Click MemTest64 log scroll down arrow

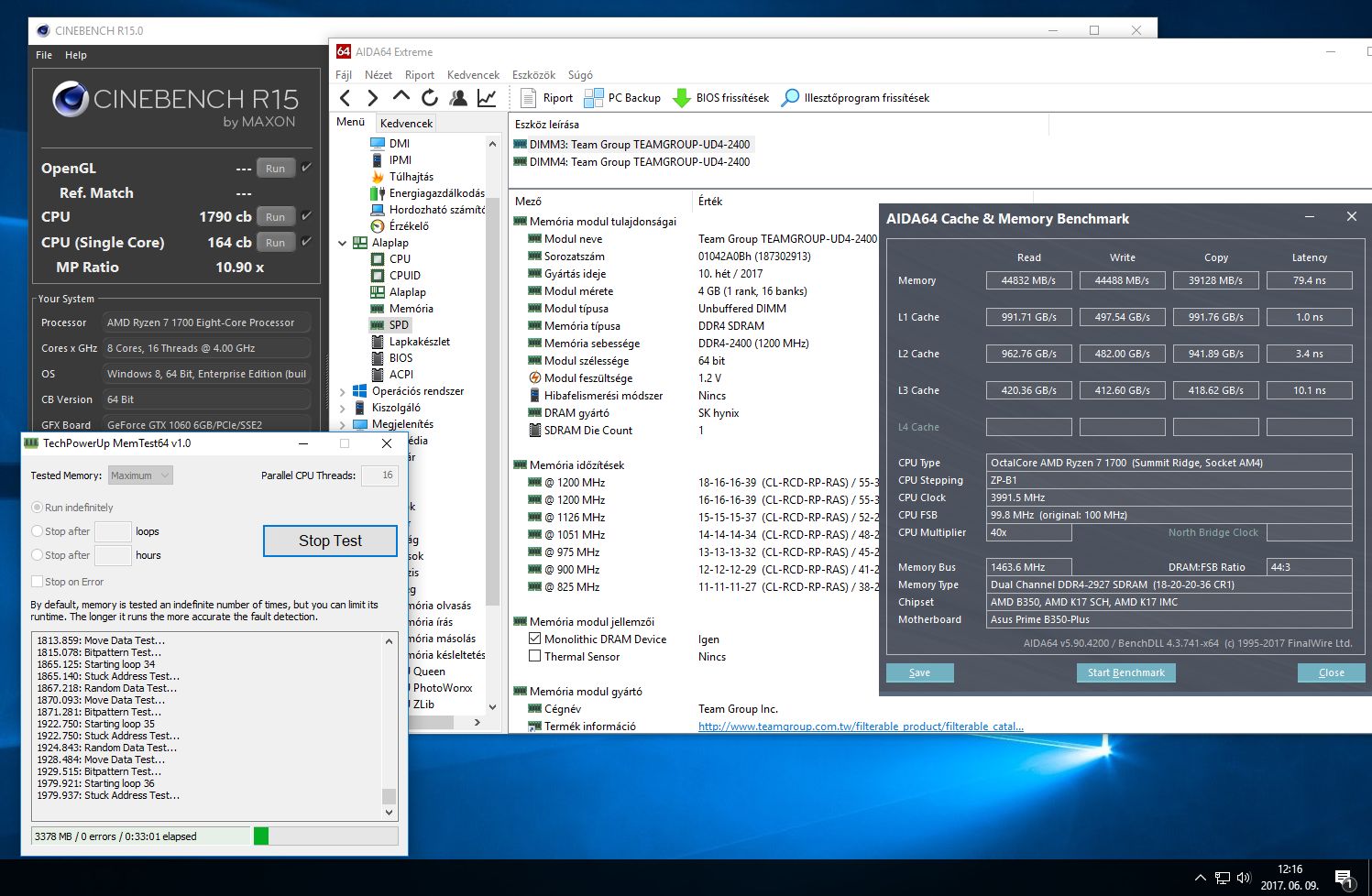click(389, 812)
